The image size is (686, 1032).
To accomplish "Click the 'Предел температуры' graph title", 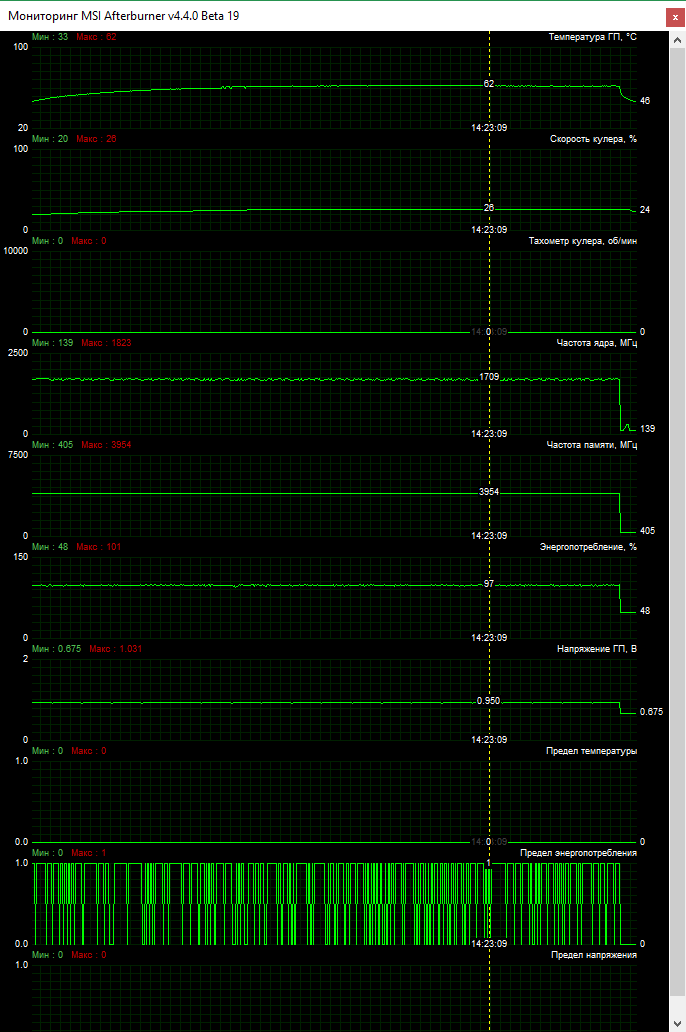I will (x=591, y=751).
